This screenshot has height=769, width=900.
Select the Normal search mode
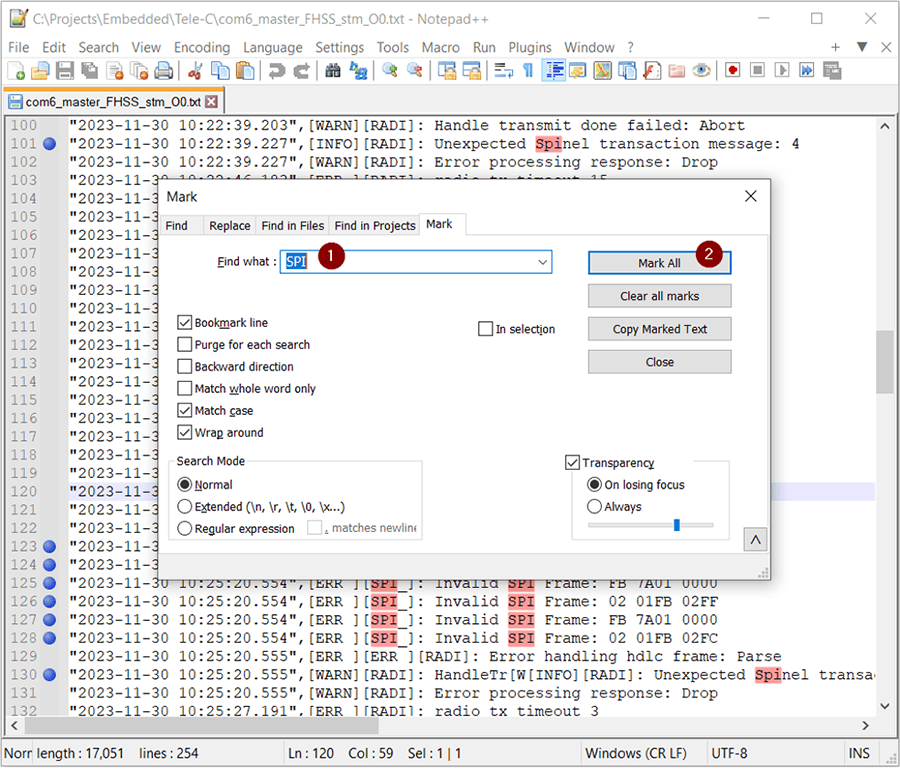(184, 486)
